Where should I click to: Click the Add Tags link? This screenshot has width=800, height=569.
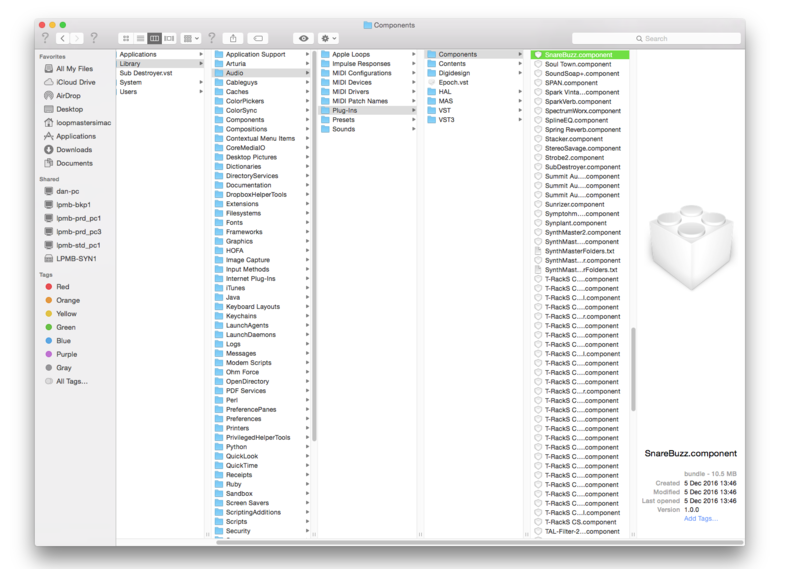[700, 518]
